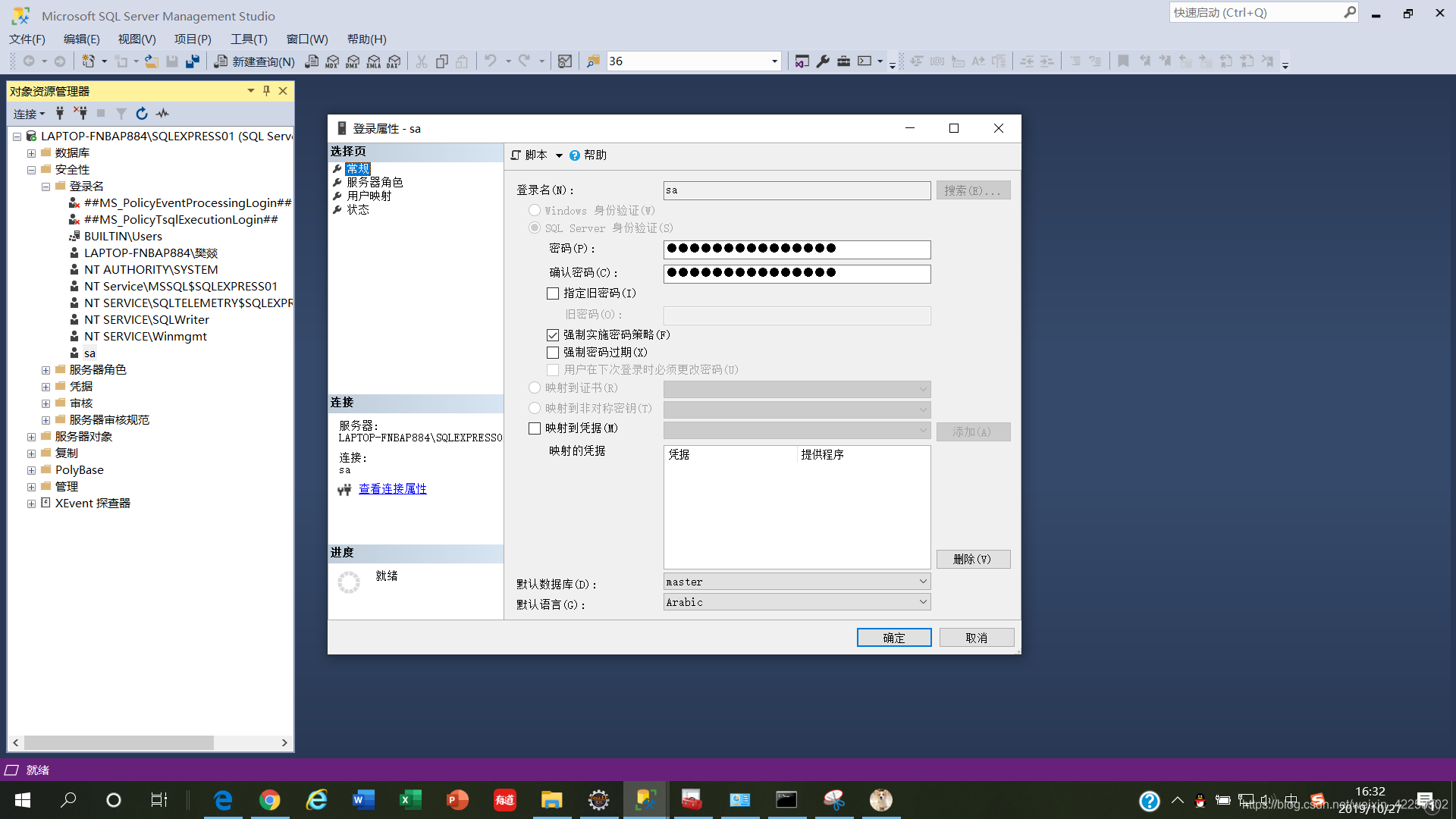Open the Properties Window wrench icon
Image resolution: width=1456 pixels, height=819 pixels.
point(823,61)
